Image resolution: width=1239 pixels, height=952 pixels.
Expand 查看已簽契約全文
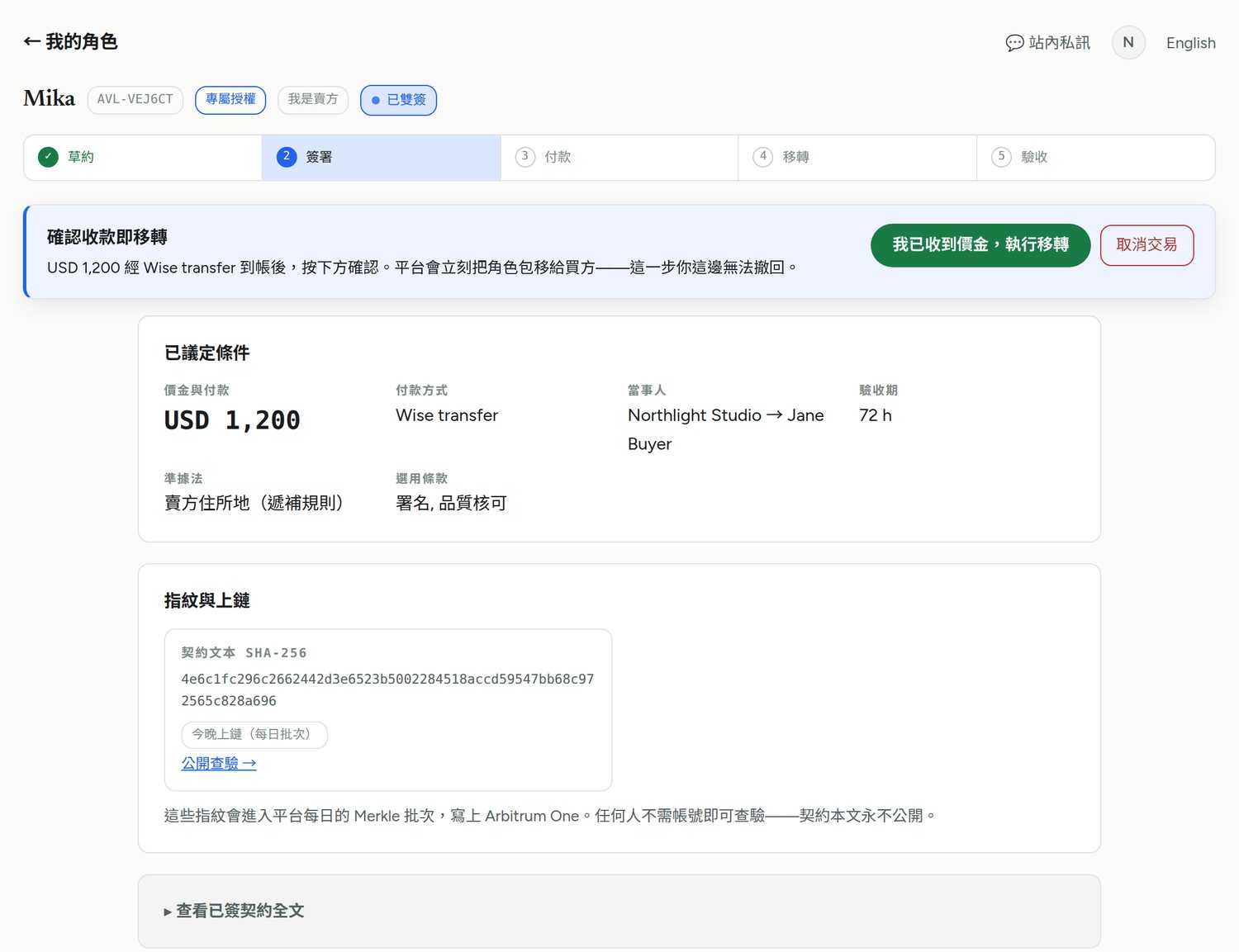[x=619, y=911]
